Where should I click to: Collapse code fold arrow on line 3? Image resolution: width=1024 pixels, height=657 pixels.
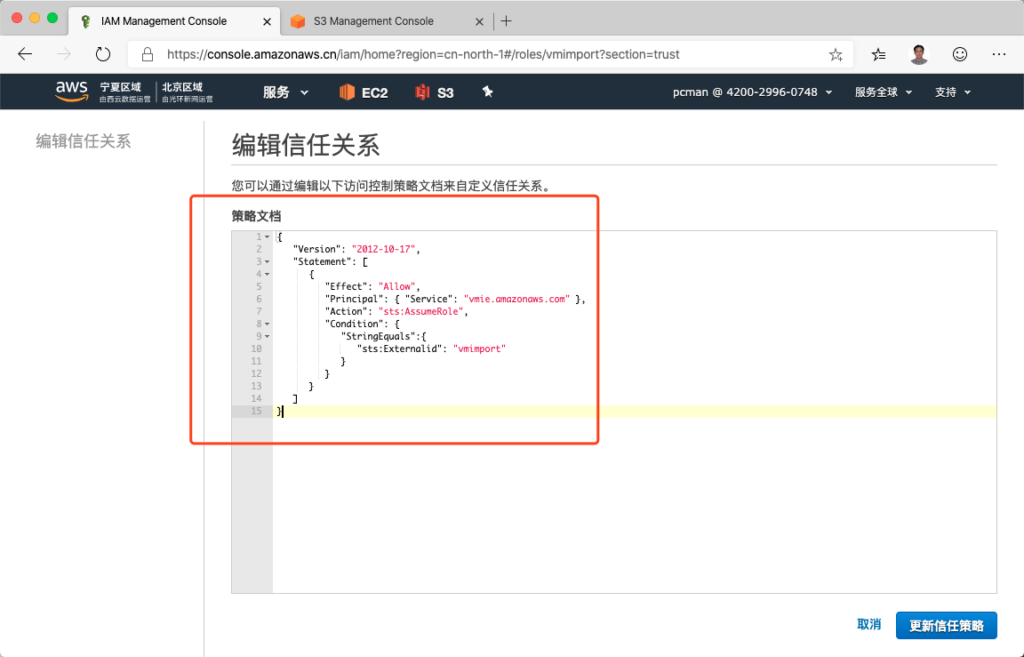tap(267, 261)
